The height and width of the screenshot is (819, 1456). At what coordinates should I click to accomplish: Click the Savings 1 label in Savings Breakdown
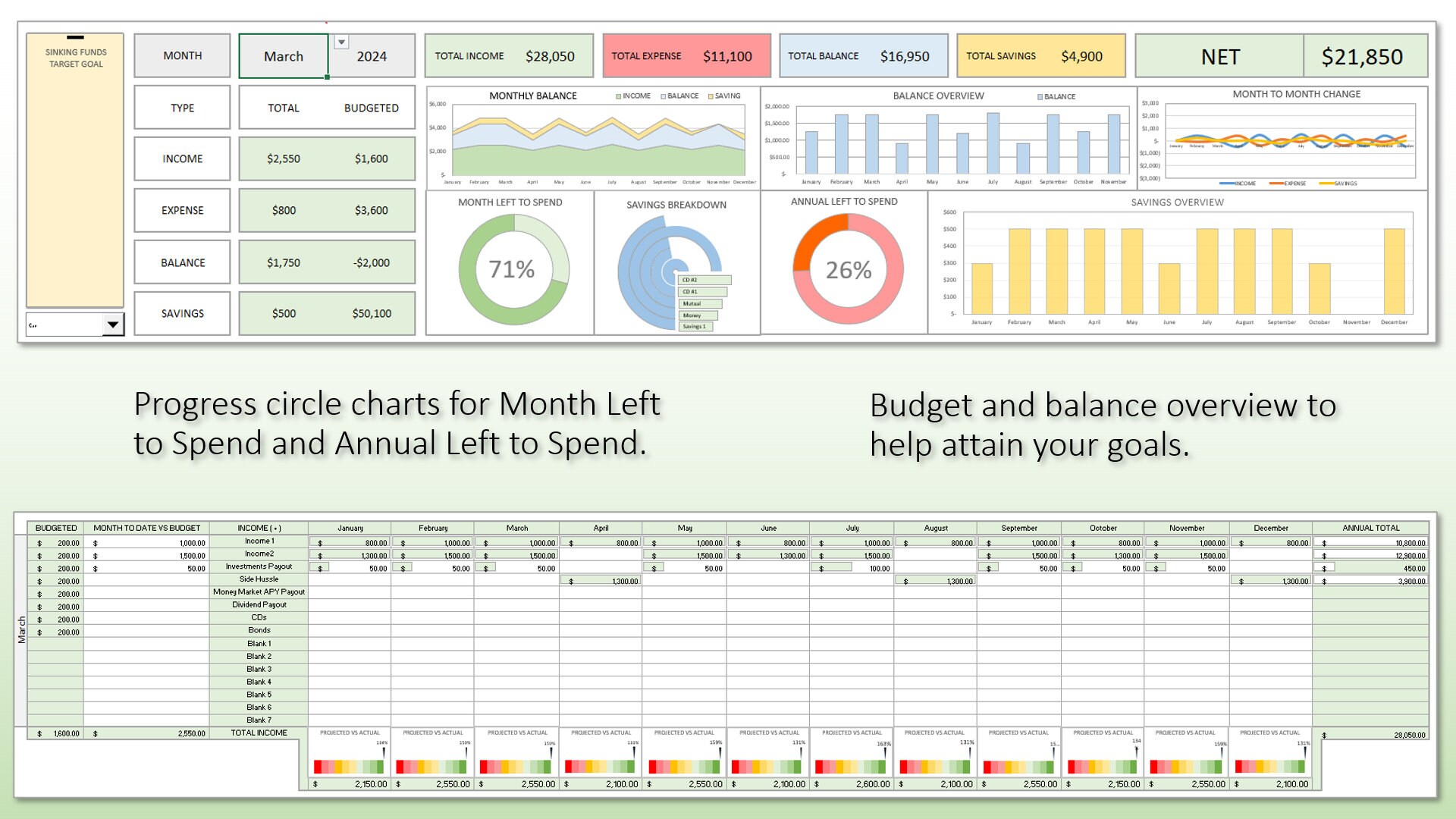[696, 326]
